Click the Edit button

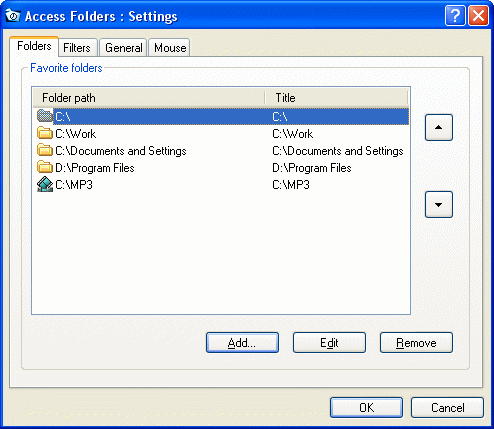(329, 343)
